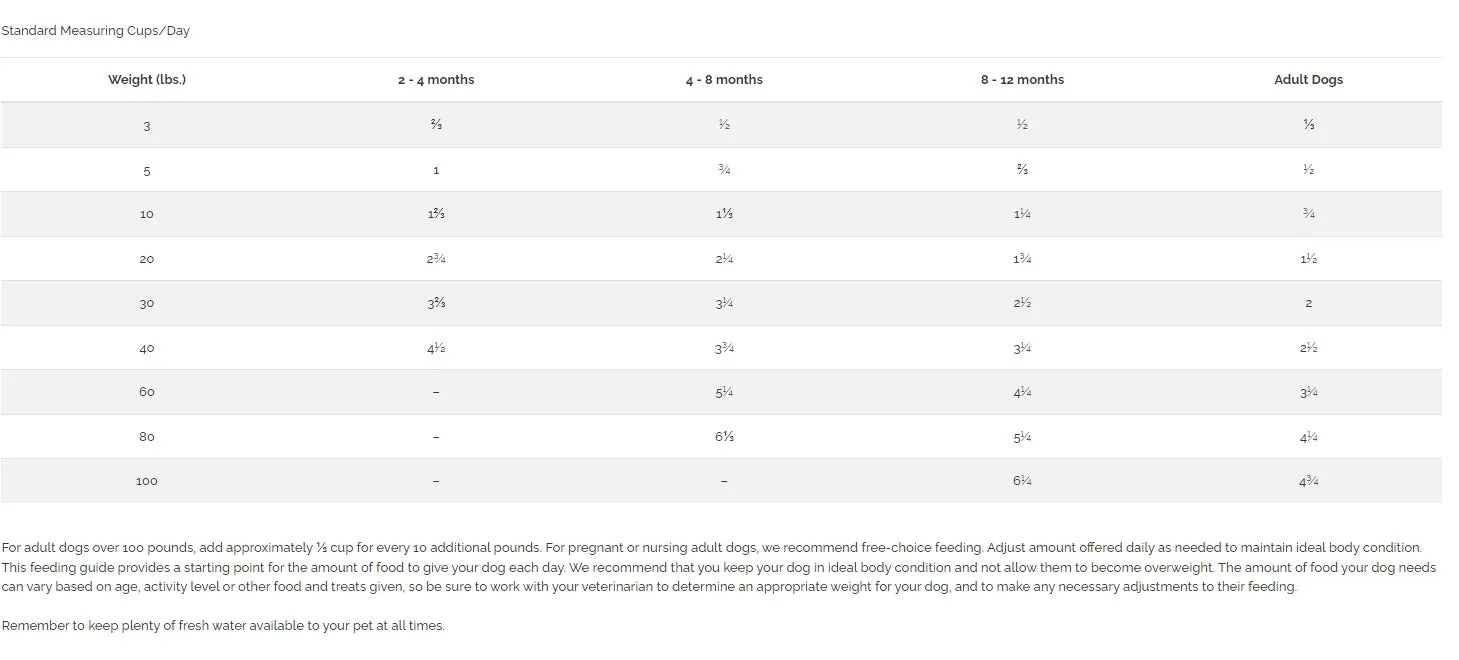Screen dimensions: 1459x660
Task: Select the weight cell showing 100
Action: click(147, 481)
